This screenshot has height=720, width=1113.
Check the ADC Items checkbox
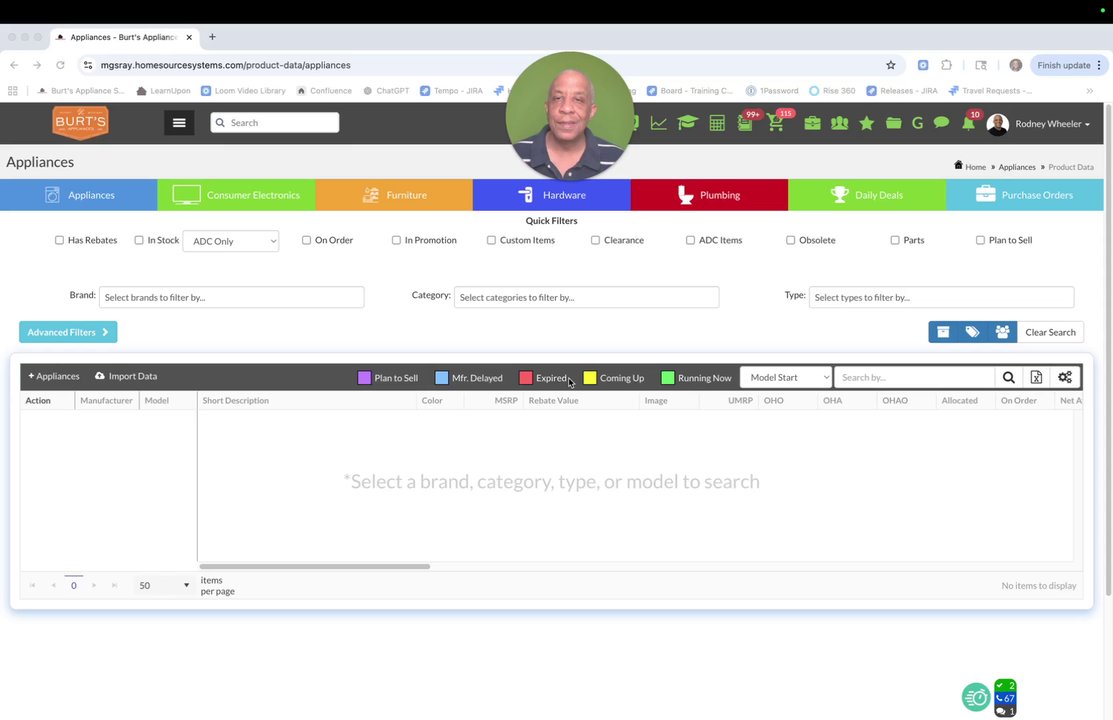(690, 240)
